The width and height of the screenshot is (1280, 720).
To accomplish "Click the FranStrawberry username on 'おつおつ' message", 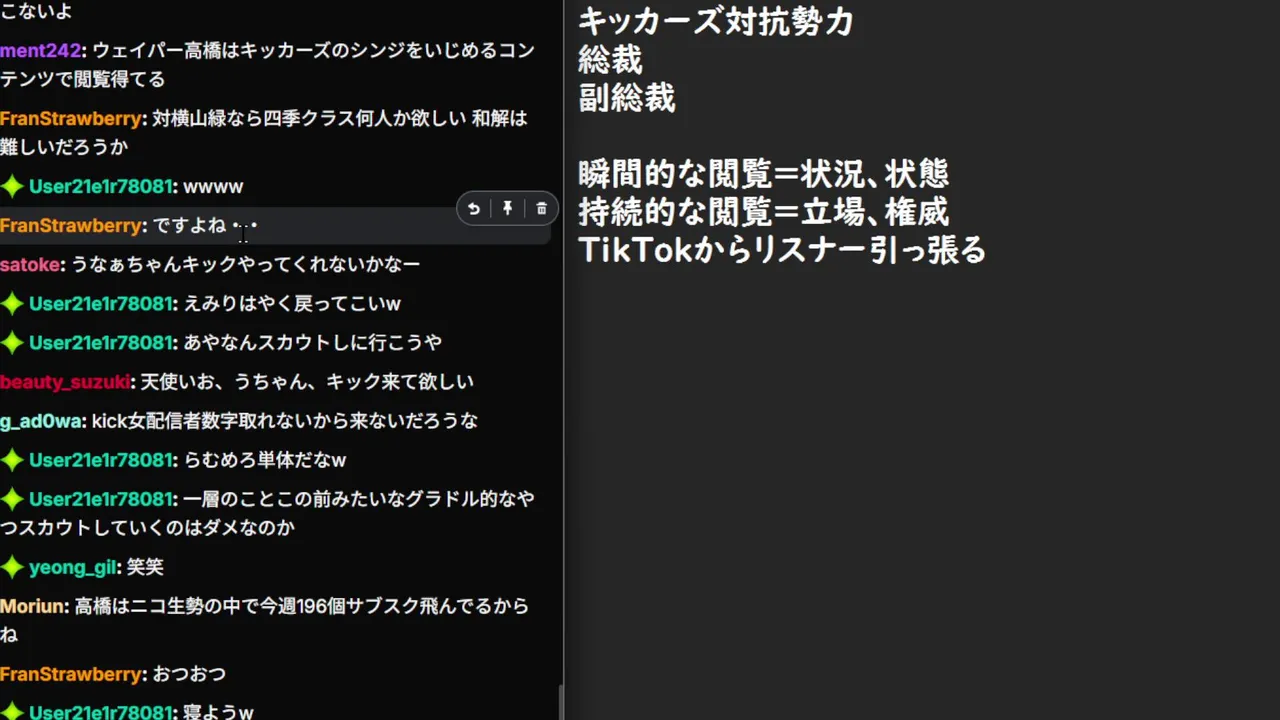I will coord(71,674).
